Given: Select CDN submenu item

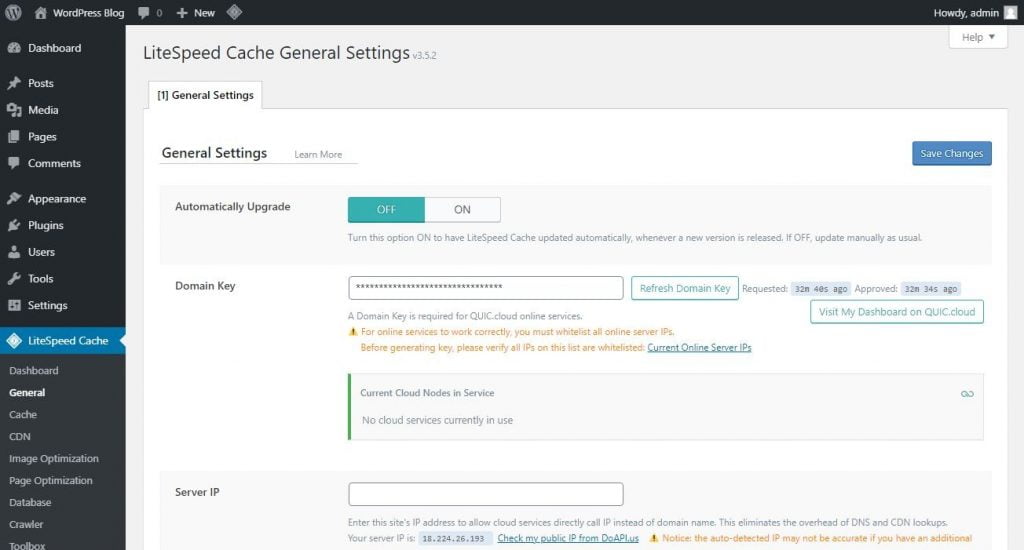Looking at the screenshot, I should click(20, 436).
